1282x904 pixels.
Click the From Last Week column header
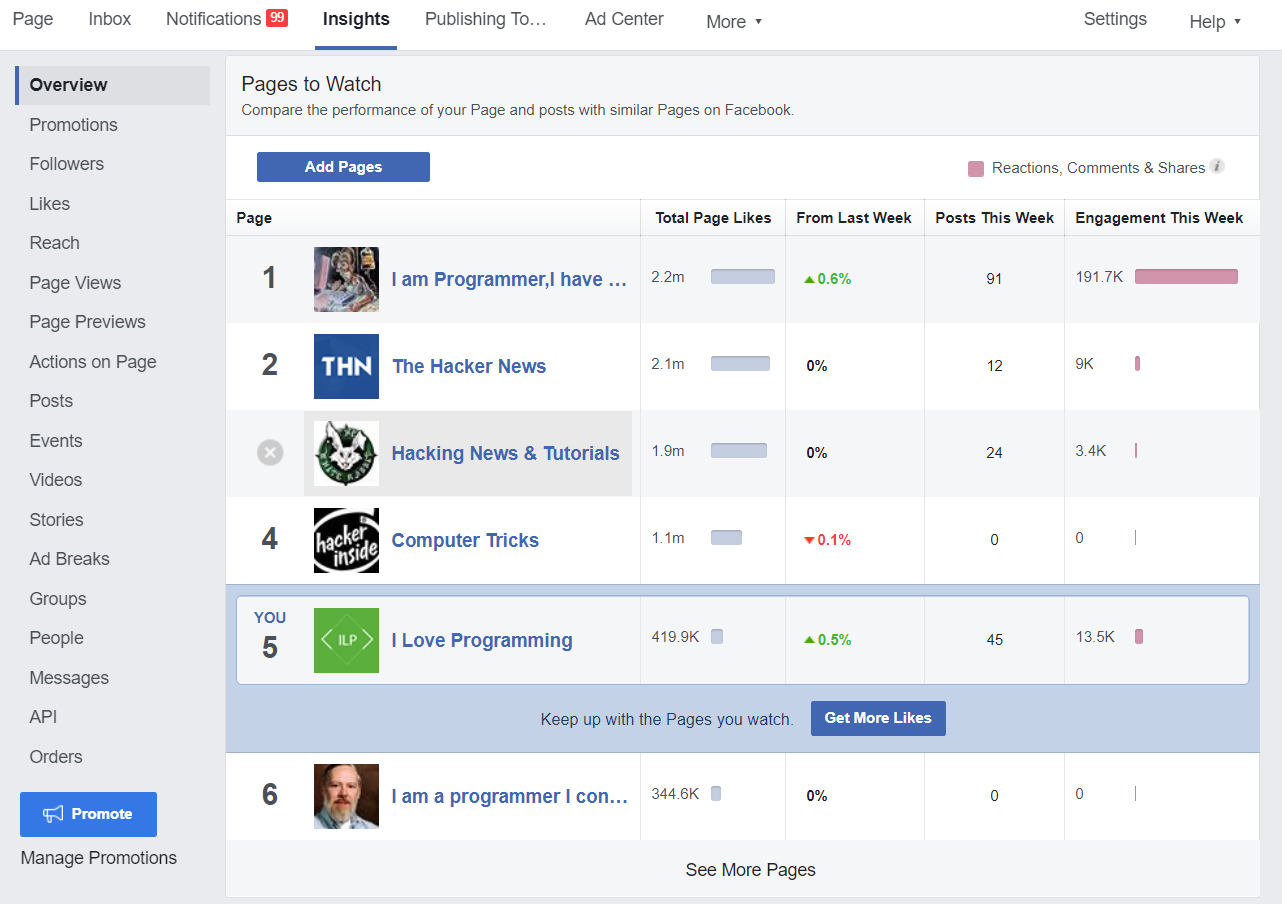coord(854,218)
